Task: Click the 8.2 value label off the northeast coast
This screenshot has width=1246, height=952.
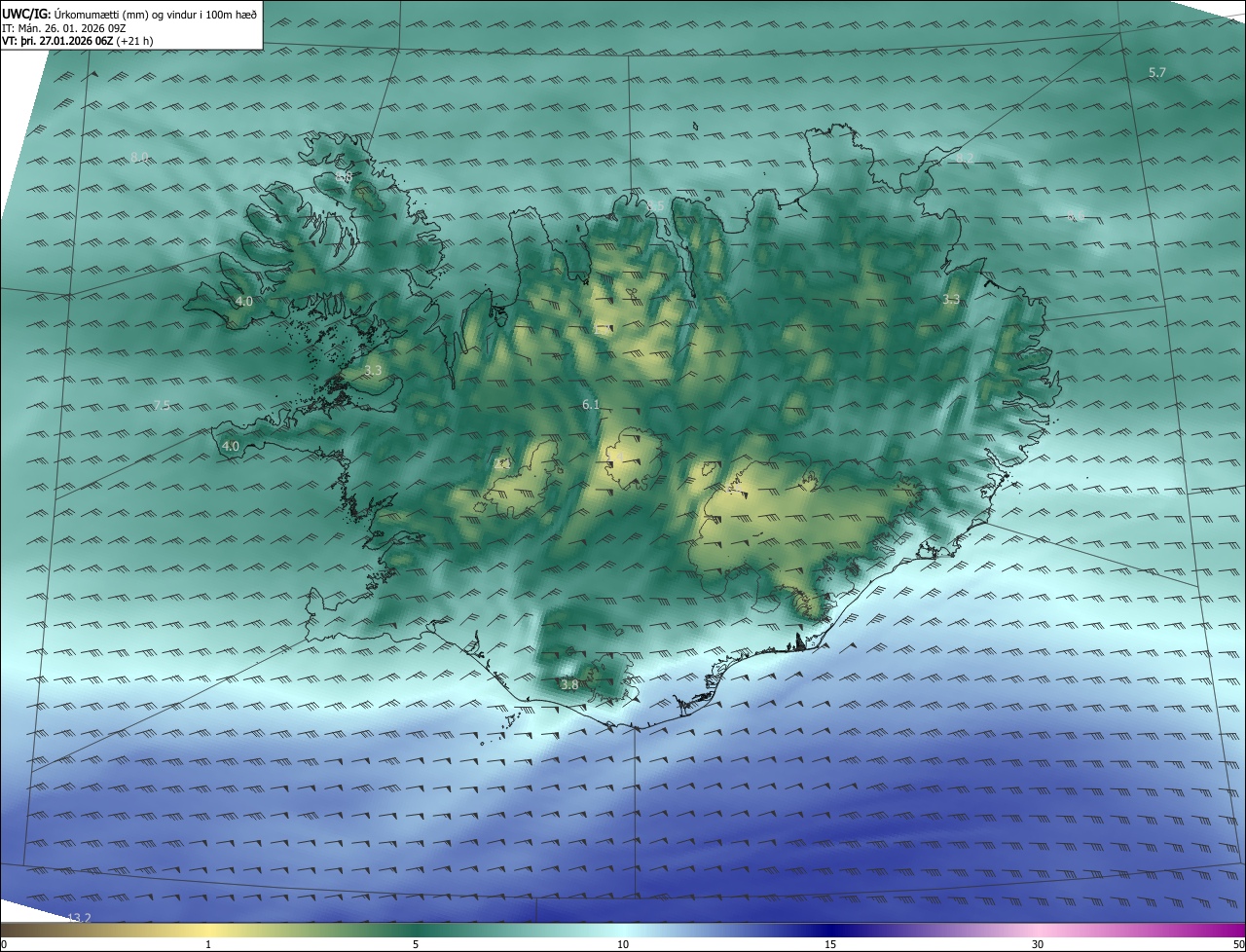Action: click(x=965, y=158)
